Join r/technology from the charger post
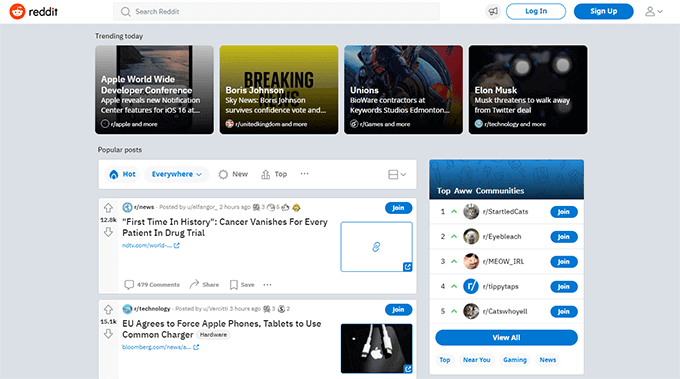Screen dimensions: 680x379 coord(399,310)
